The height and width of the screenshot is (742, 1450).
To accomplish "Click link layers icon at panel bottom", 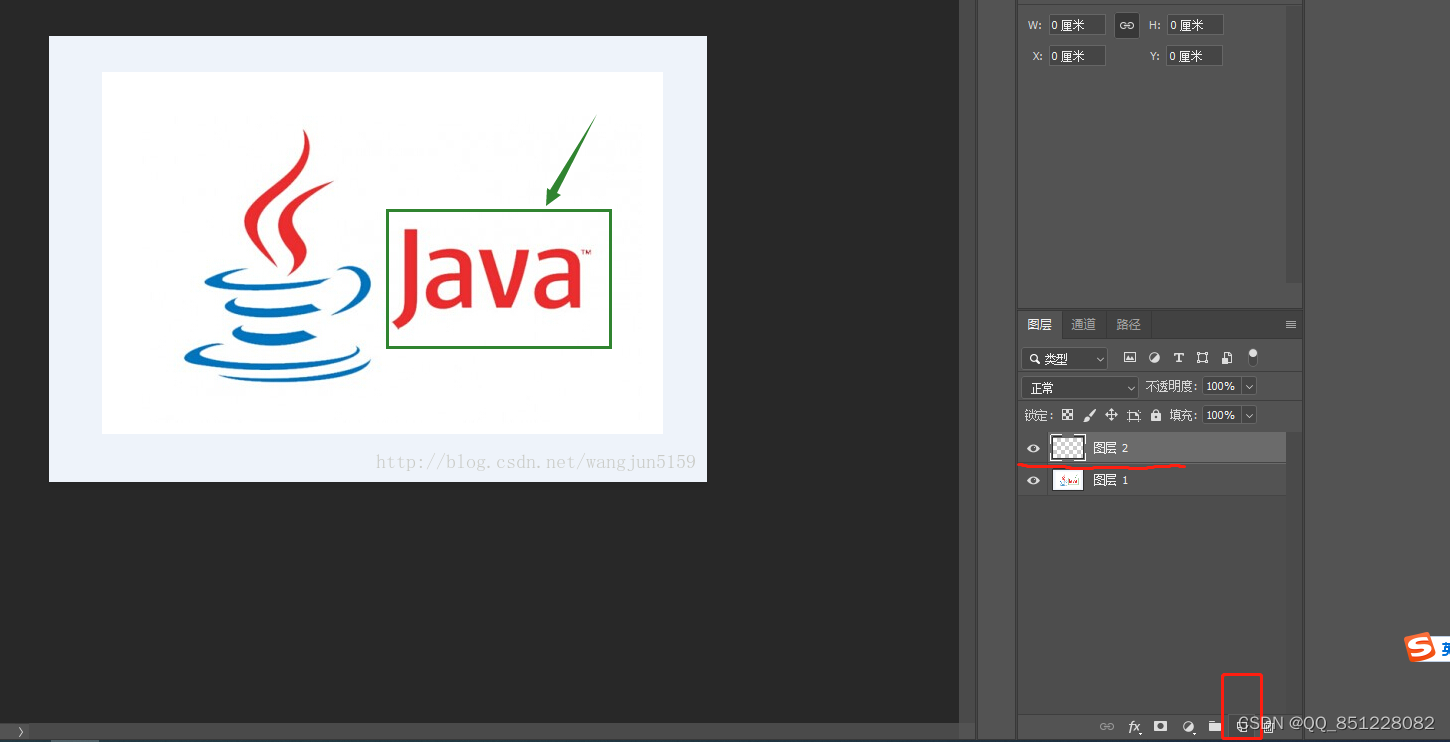I will 1107,727.
